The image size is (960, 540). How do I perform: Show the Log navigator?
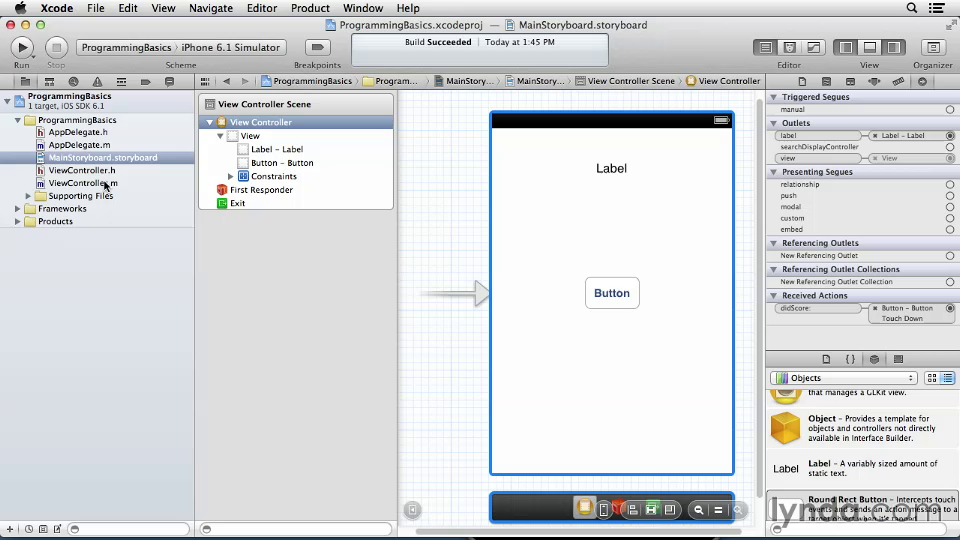pyautogui.click(x=170, y=81)
